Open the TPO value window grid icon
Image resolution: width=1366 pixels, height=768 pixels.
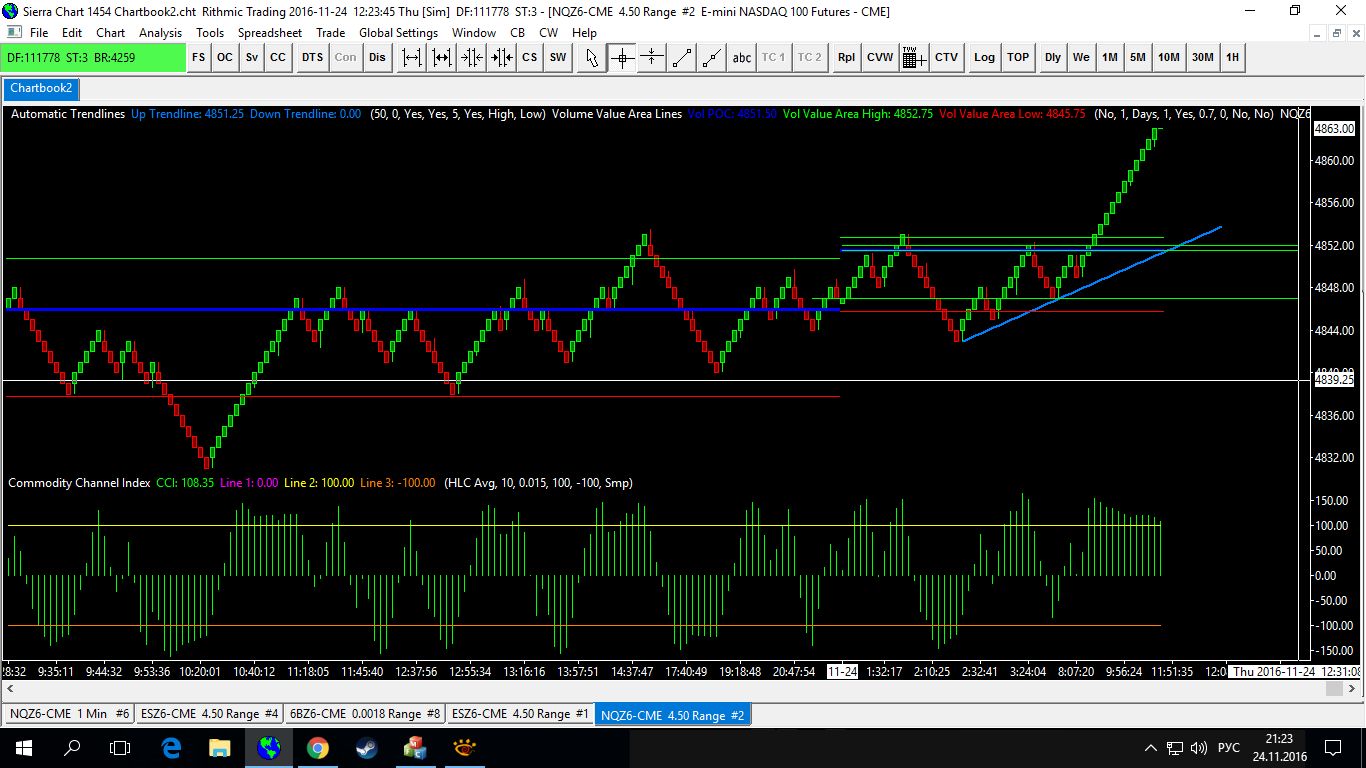[912, 57]
